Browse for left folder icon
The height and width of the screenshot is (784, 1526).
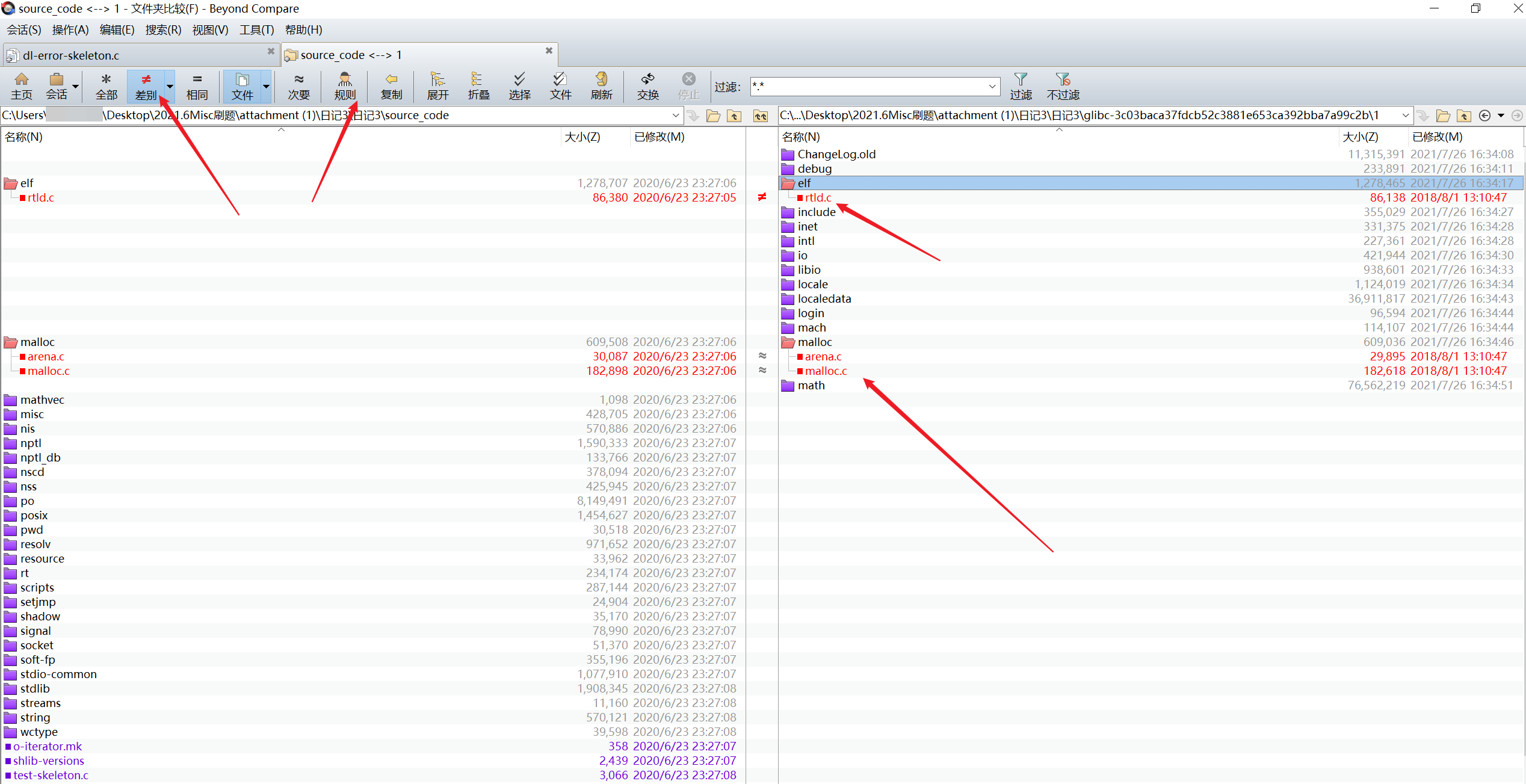click(713, 116)
